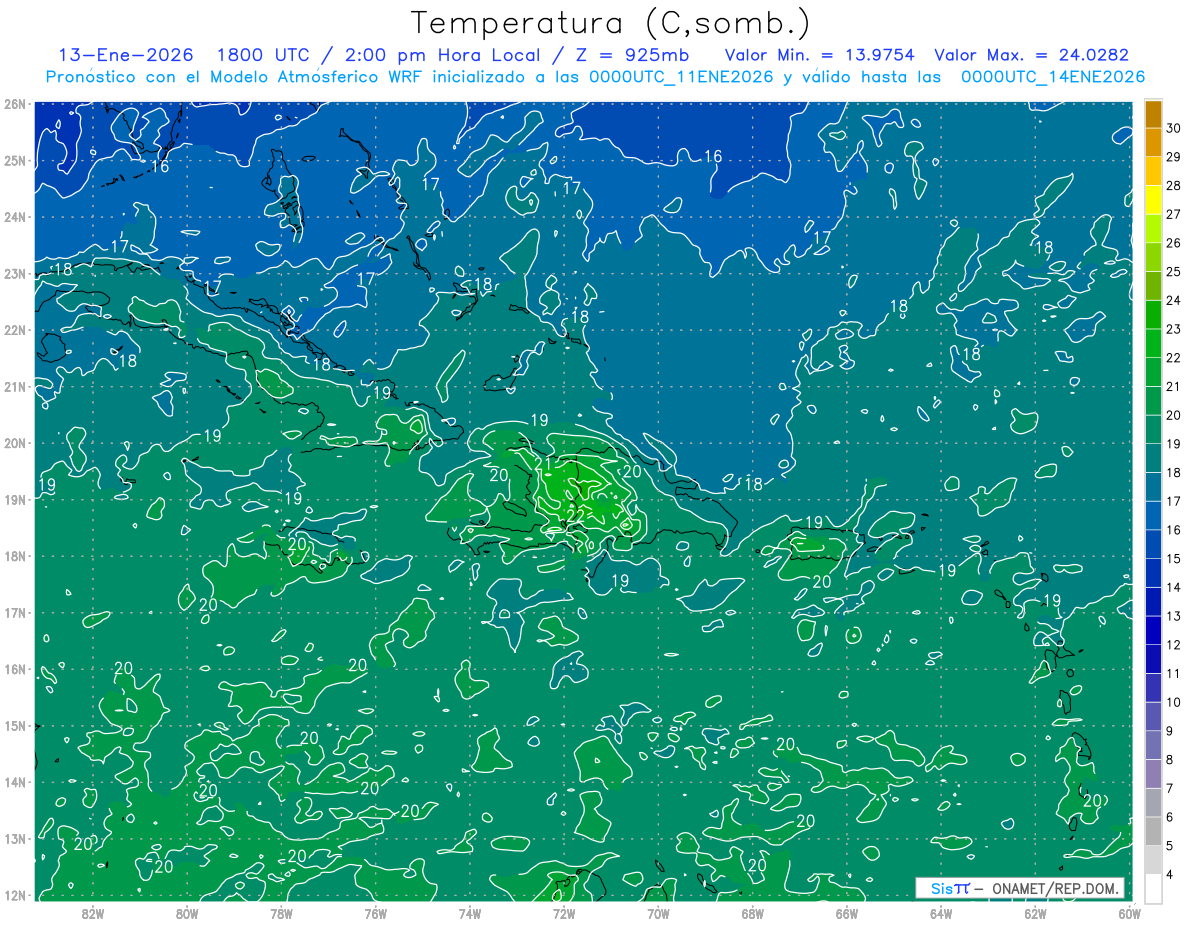The height and width of the screenshot is (927, 1200).
Task: Click the '17N' latitude axis label
Action: click(x=15, y=613)
